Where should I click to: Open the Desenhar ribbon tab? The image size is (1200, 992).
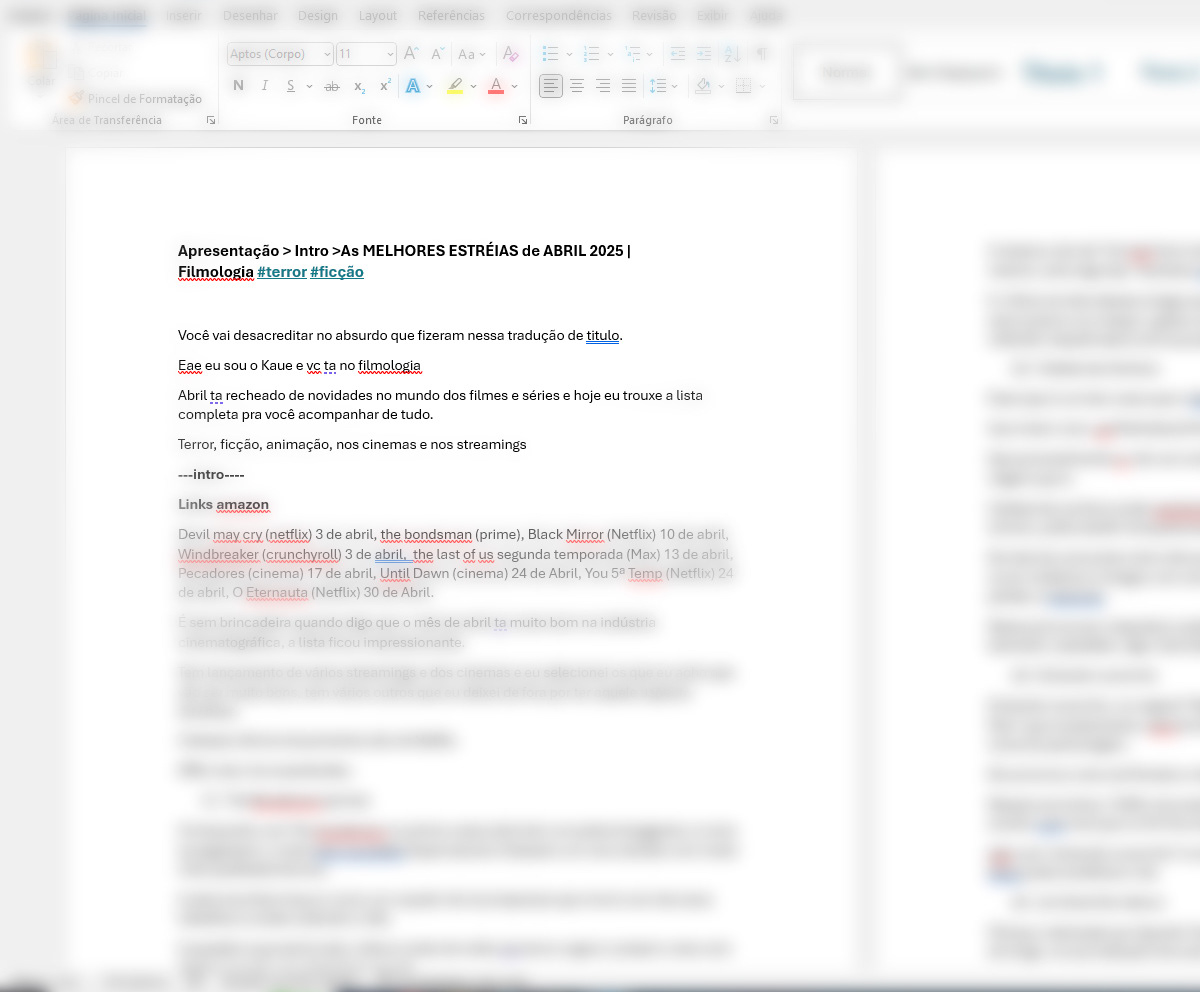pos(250,15)
